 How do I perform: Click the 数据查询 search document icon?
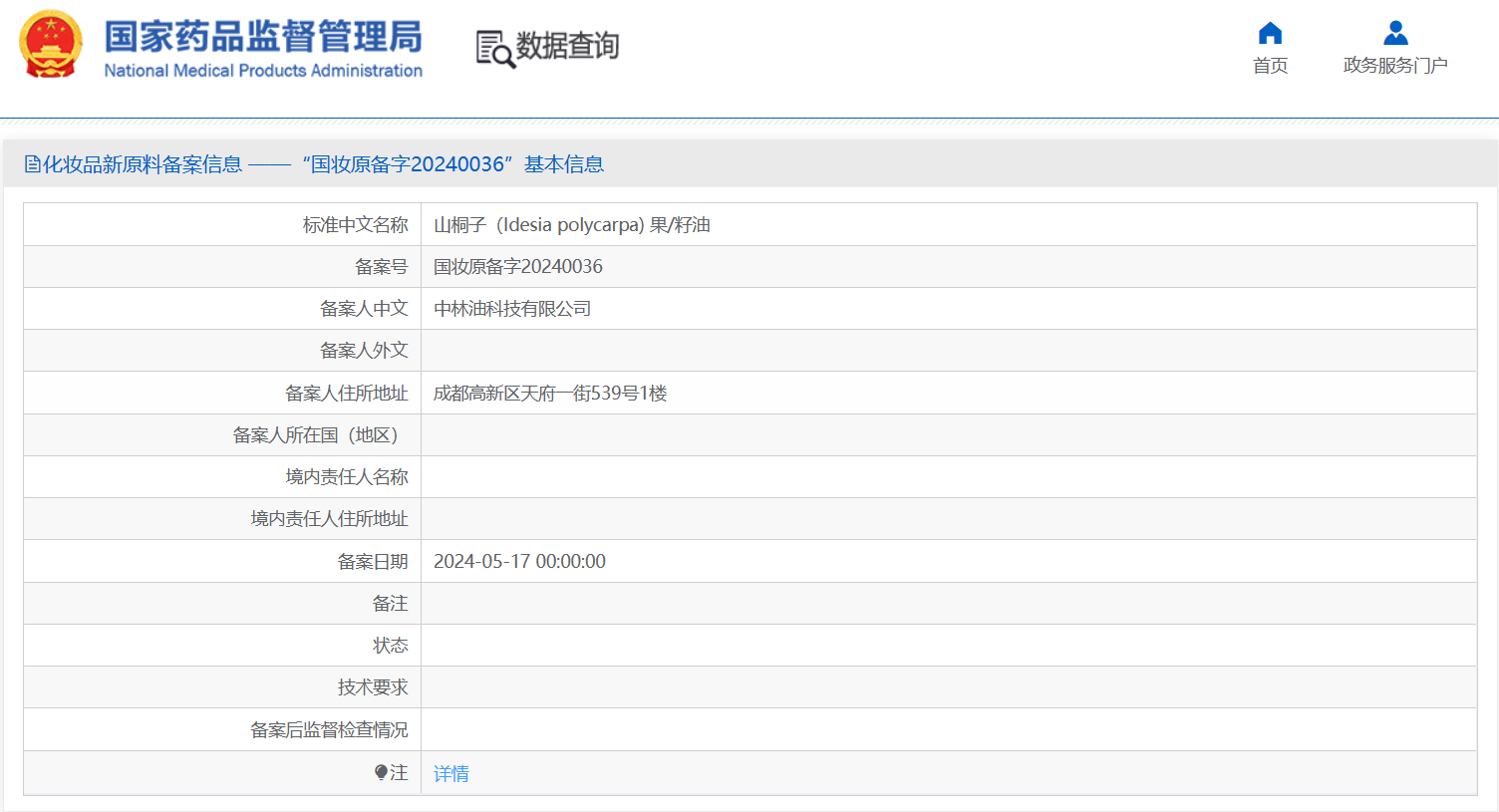click(x=495, y=49)
